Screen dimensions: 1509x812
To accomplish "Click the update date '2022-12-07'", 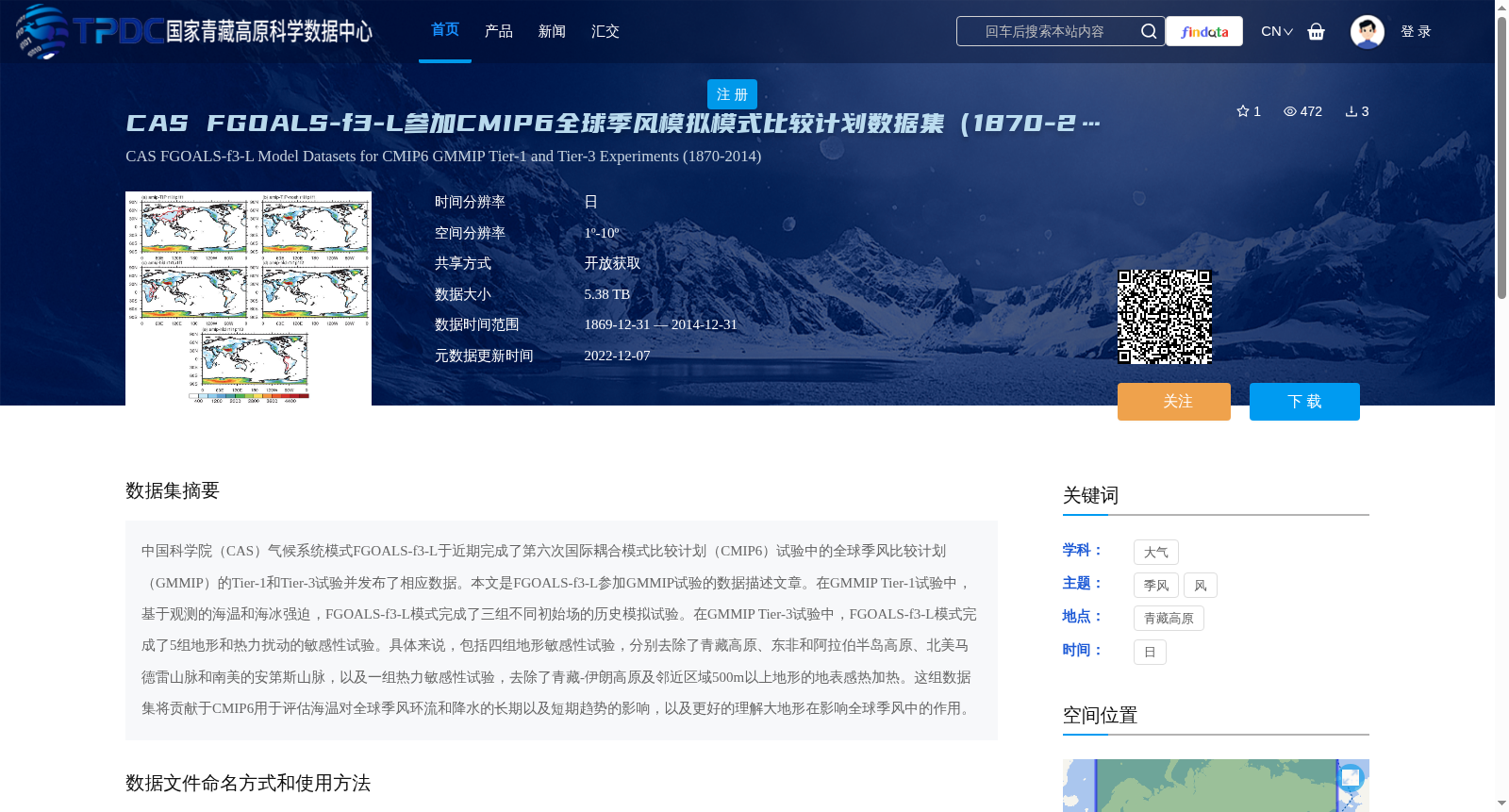I will pos(617,356).
